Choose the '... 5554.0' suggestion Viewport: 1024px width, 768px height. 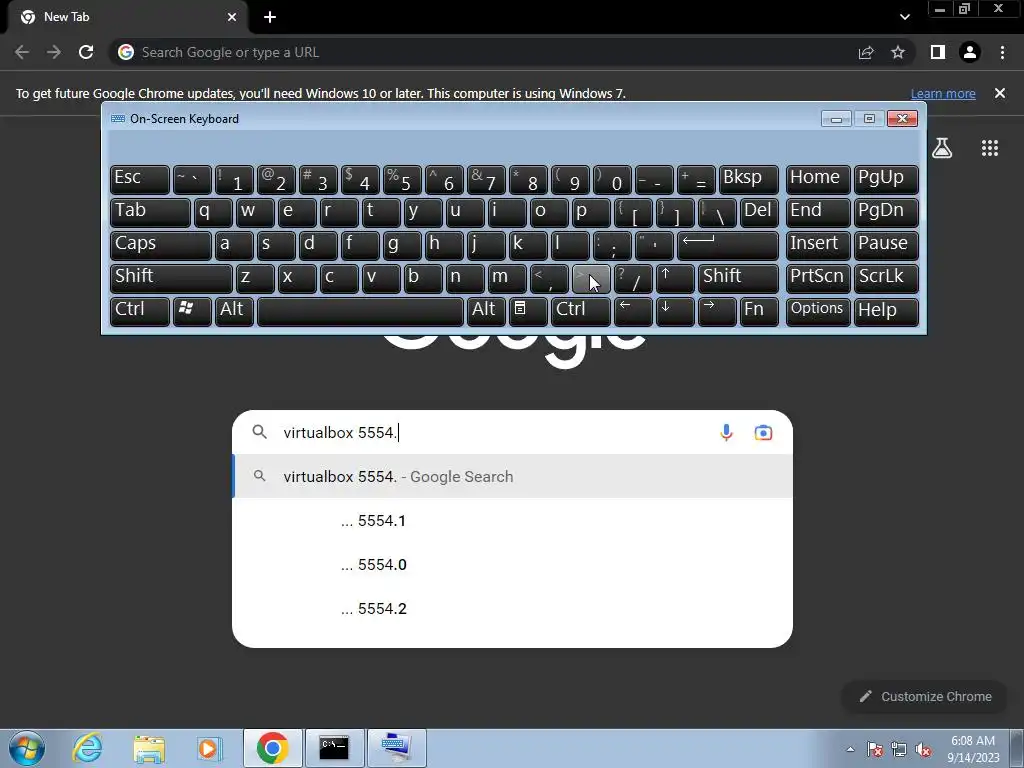click(x=513, y=564)
